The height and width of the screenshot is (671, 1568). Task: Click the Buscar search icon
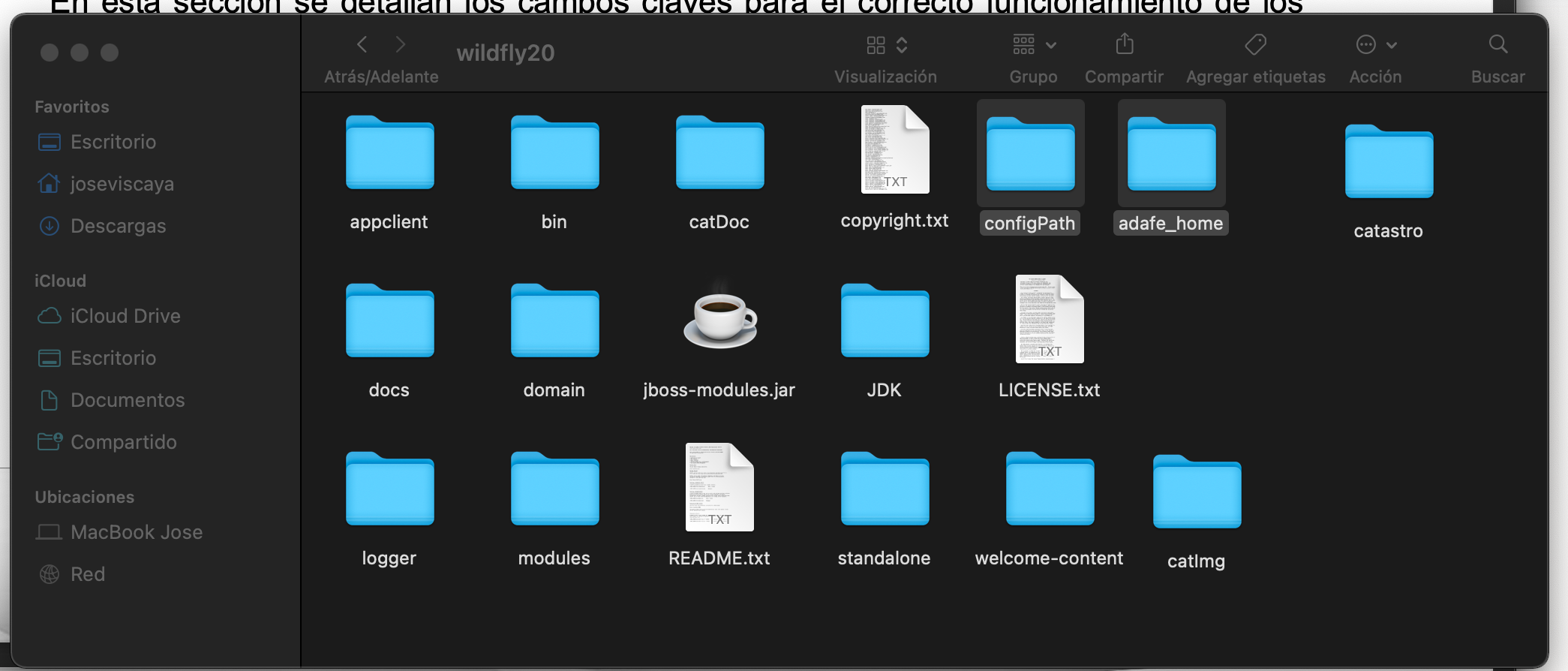(1498, 44)
